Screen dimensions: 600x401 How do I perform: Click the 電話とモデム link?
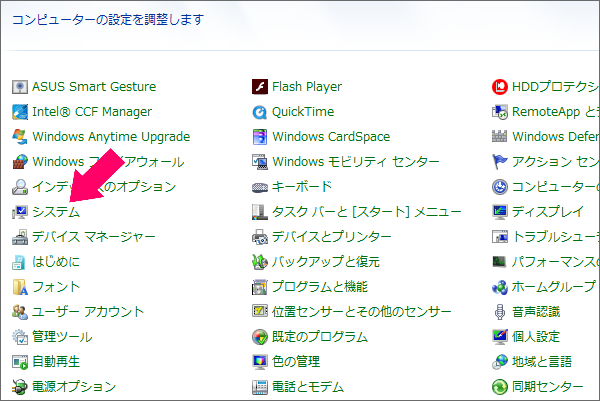pyautogui.click(x=308, y=387)
